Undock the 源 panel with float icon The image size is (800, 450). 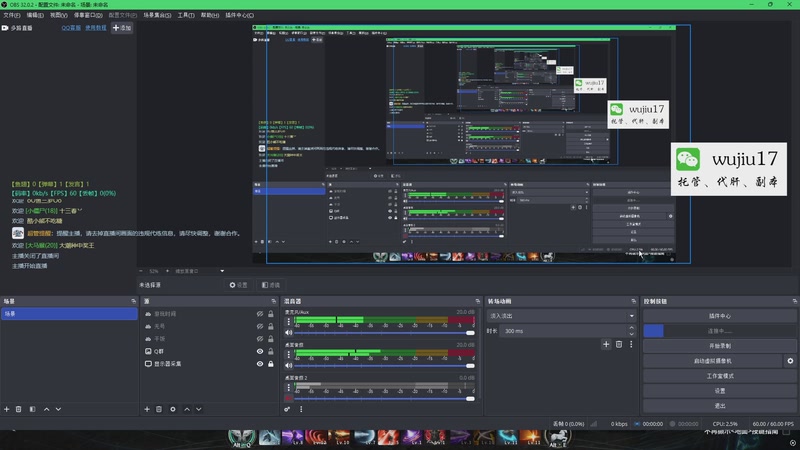click(x=273, y=302)
